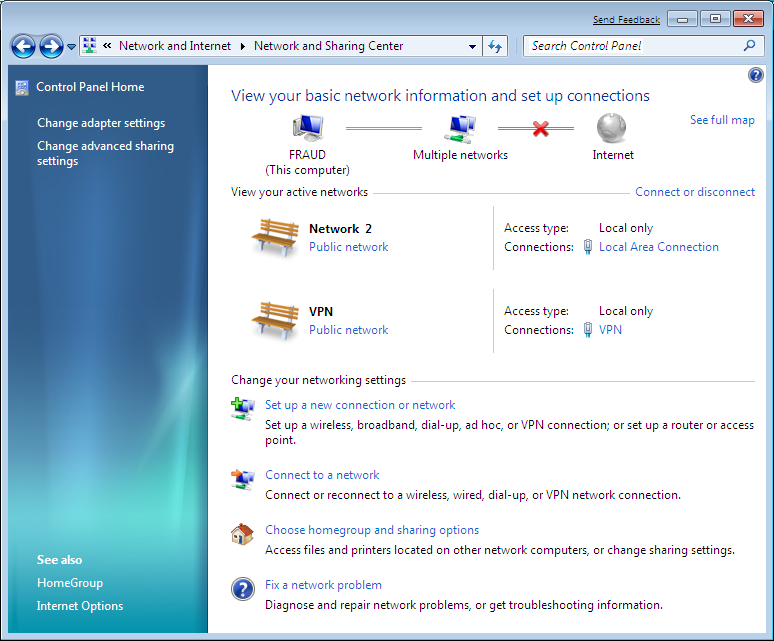Image resolution: width=774 pixels, height=641 pixels.
Task: Click the Network 2 name text
Action: pos(340,228)
